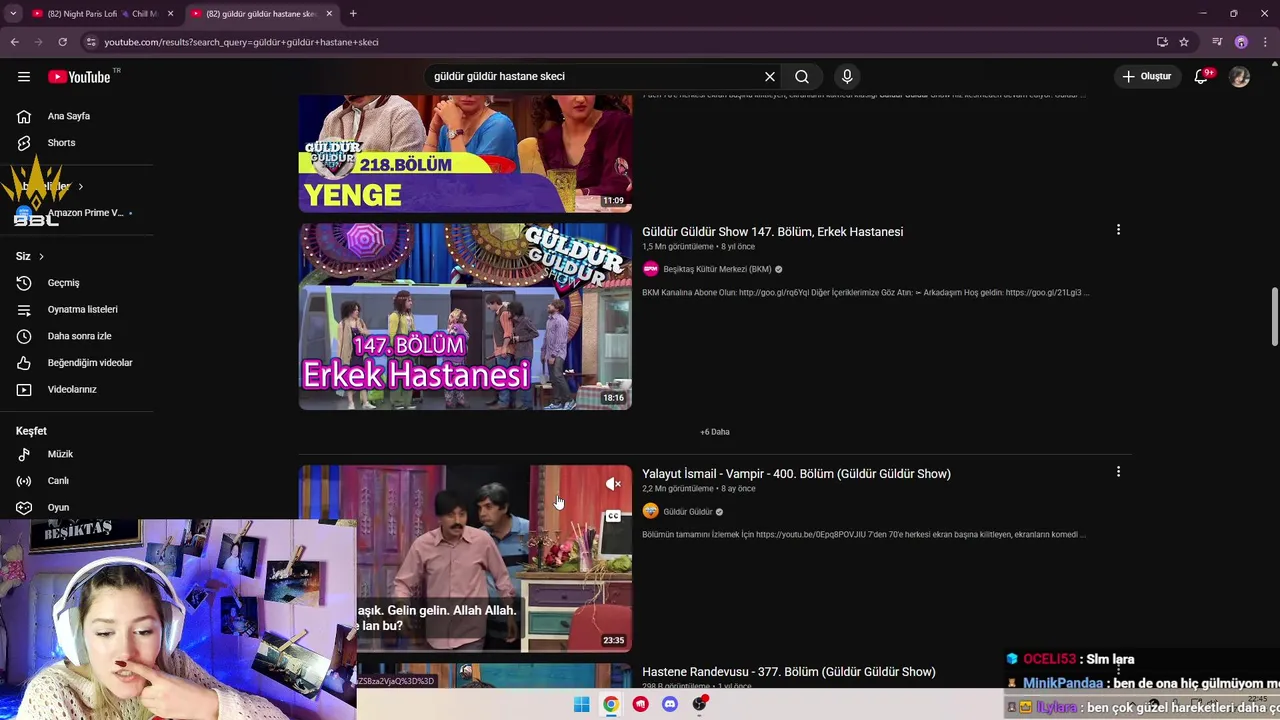Open the tab search dropdown
This screenshot has width=1280, height=720.
[x=13, y=14]
